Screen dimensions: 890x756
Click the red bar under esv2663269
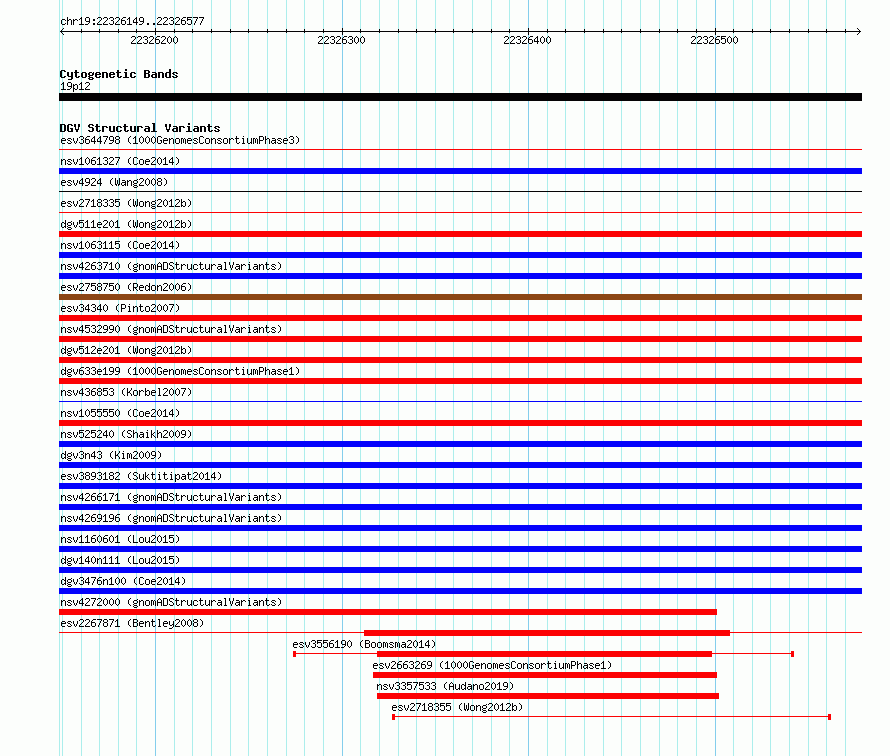click(545, 675)
